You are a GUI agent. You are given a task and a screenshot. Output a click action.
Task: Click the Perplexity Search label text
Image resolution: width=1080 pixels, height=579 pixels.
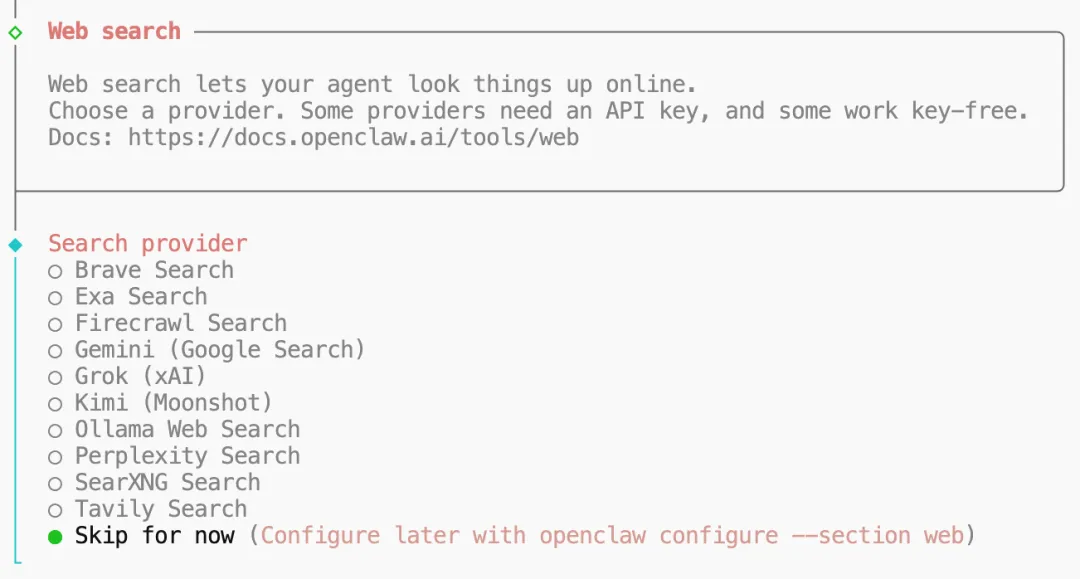(187, 456)
